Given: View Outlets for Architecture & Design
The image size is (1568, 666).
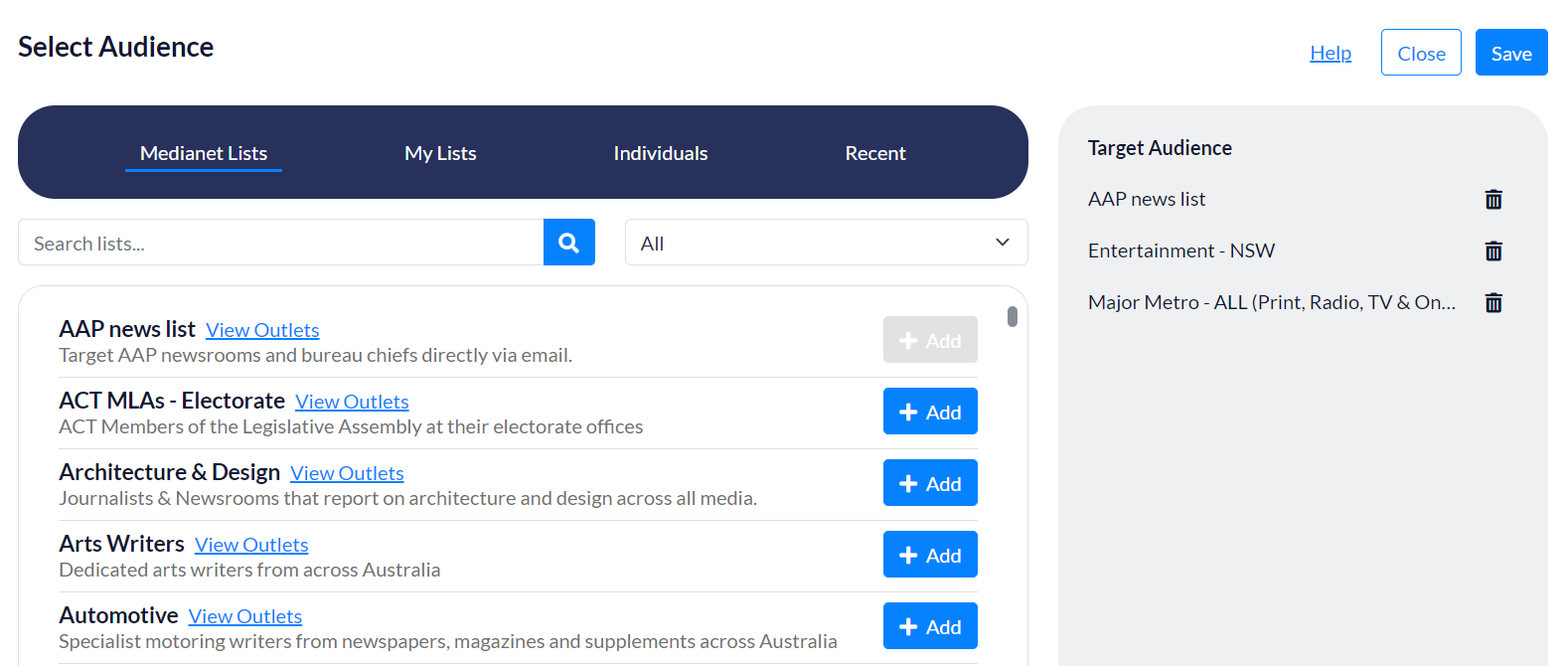Looking at the screenshot, I should pos(347,473).
